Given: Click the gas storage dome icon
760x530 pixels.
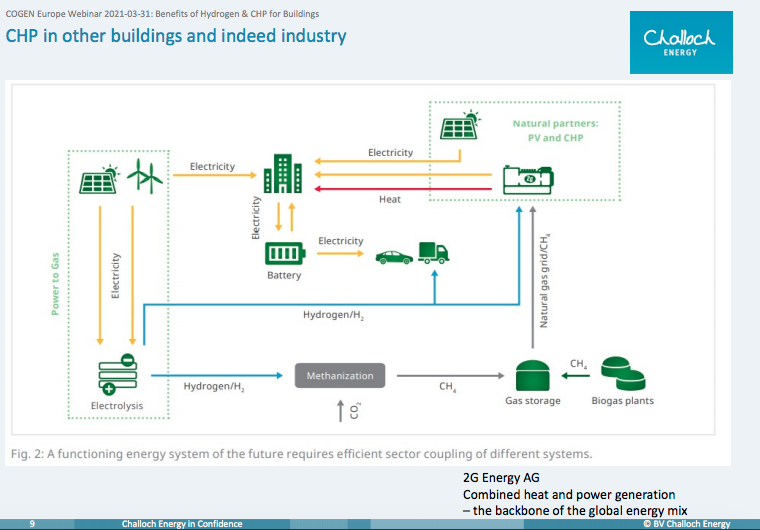Looking at the screenshot, I should (x=532, y=377).
